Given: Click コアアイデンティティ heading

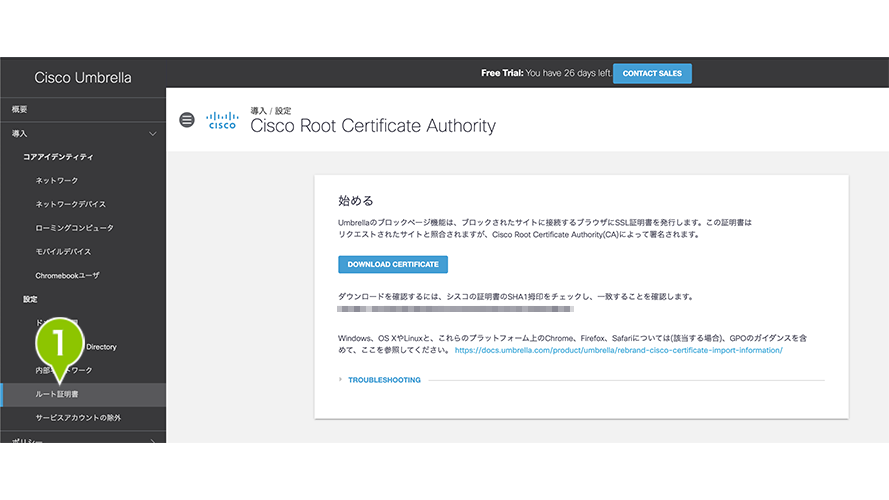Looking at the screenshot, I should point(58,157).
